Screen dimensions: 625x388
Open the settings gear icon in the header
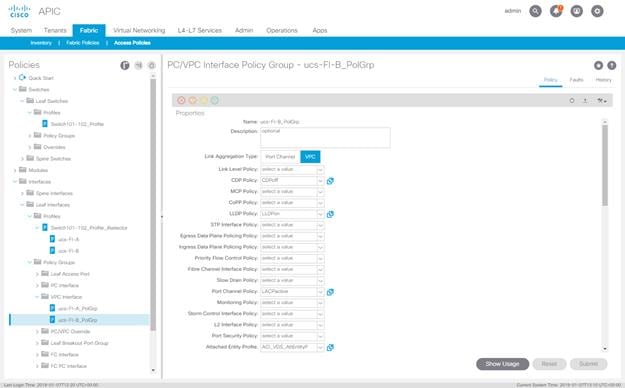[597, 11]
